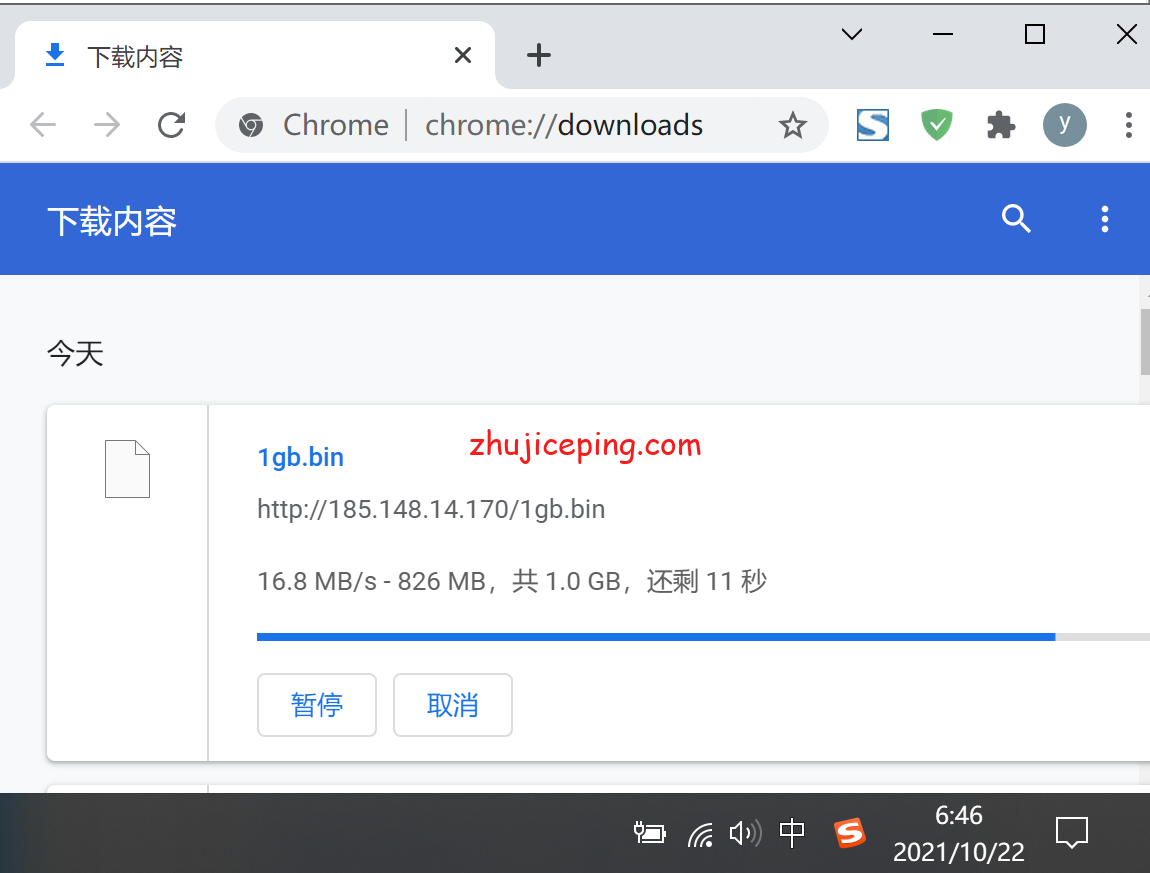Pause the download with 暂停 button

tap(317, 705)
